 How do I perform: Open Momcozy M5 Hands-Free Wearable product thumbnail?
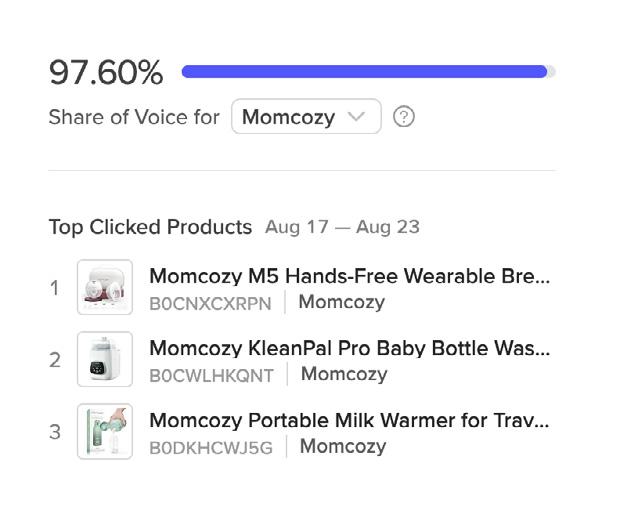105,288
